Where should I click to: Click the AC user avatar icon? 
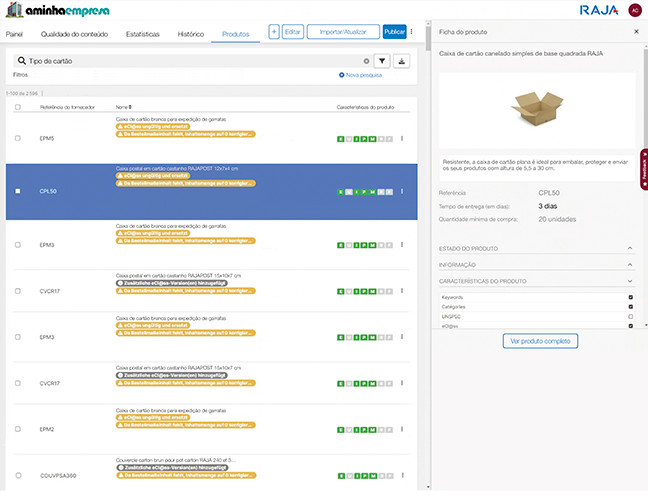tap(635, 10)
